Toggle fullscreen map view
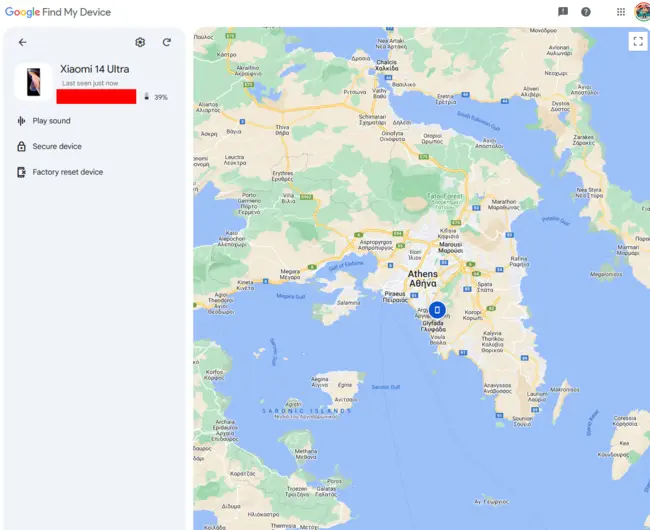 638,41
